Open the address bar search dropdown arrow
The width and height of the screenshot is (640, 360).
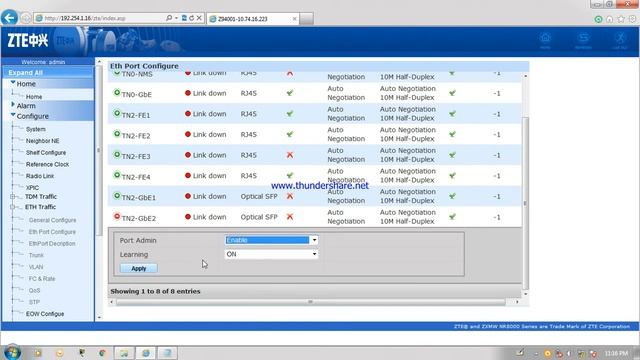176,18
